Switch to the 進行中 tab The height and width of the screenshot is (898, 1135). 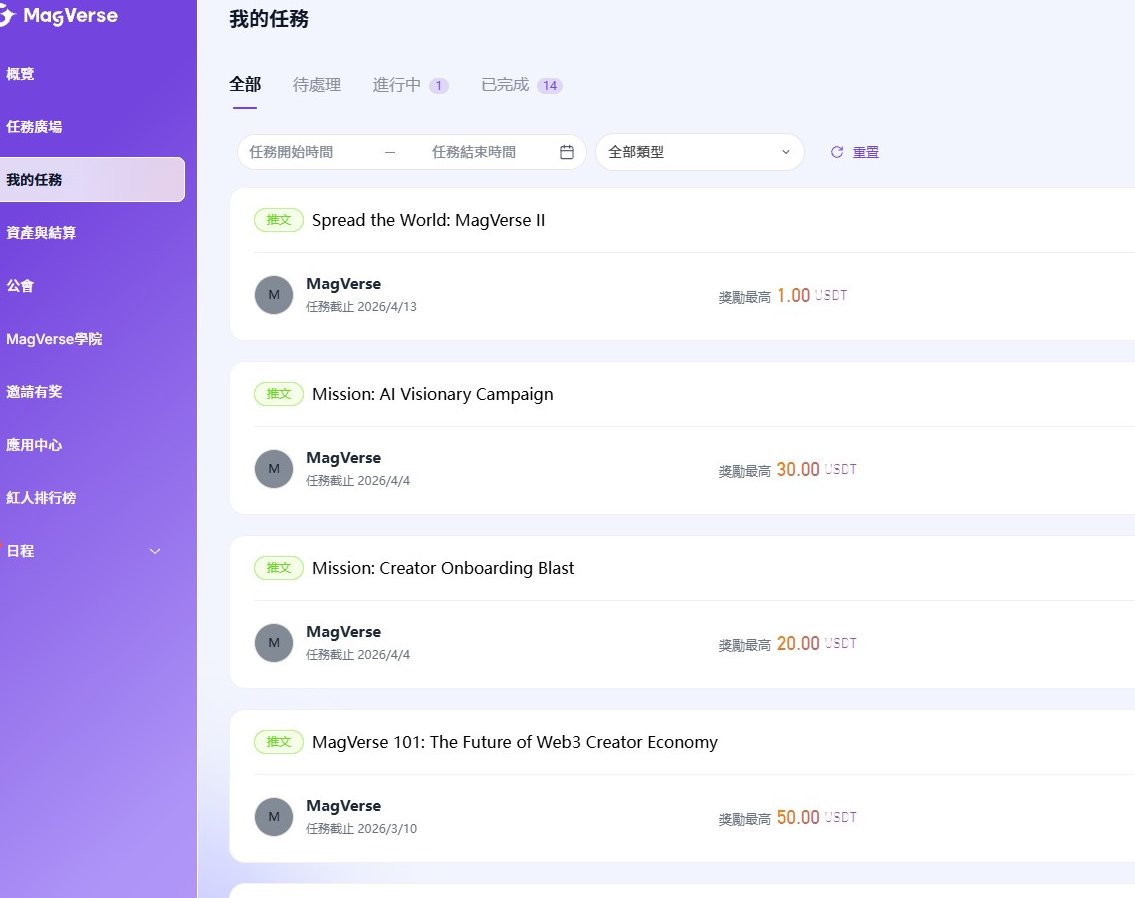point(397,85)
